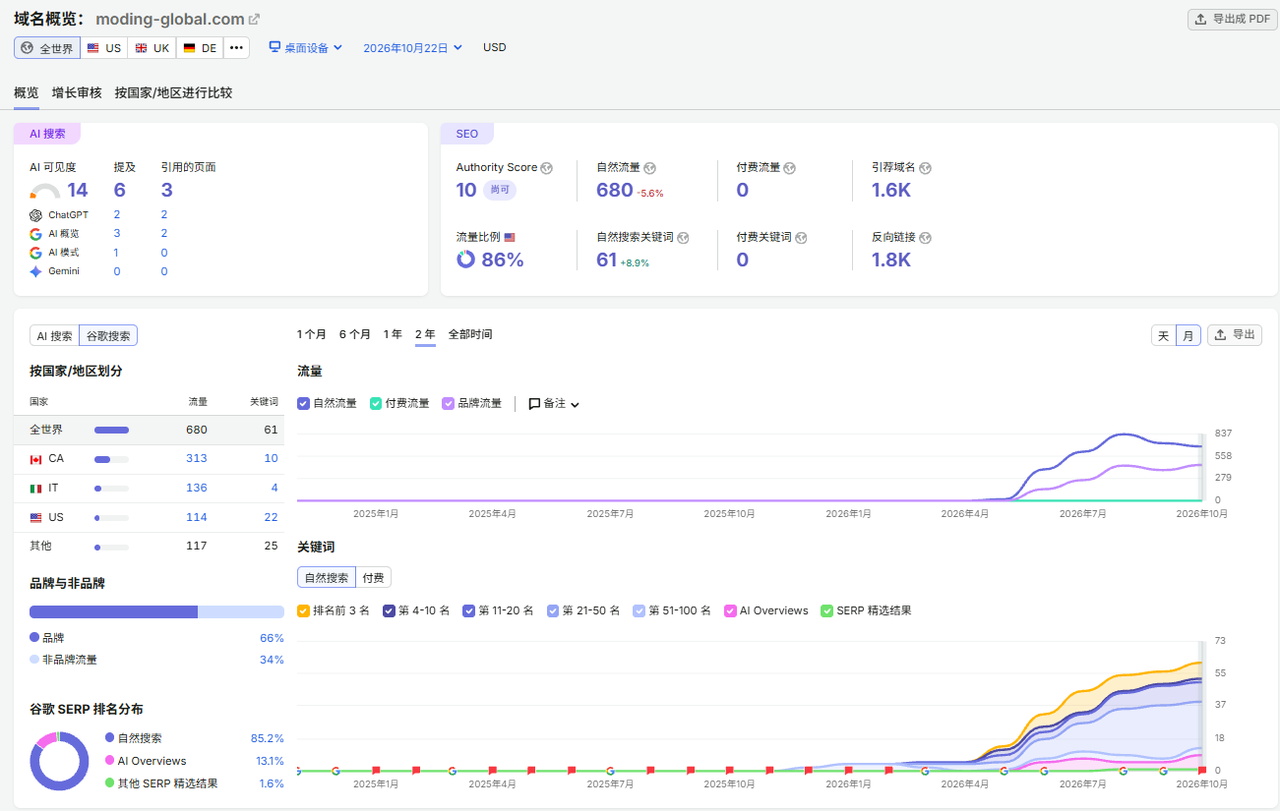The width and height of the screenshot is (1280, 811).
Task: Select the US country filter button
Action: click(103, 48)
